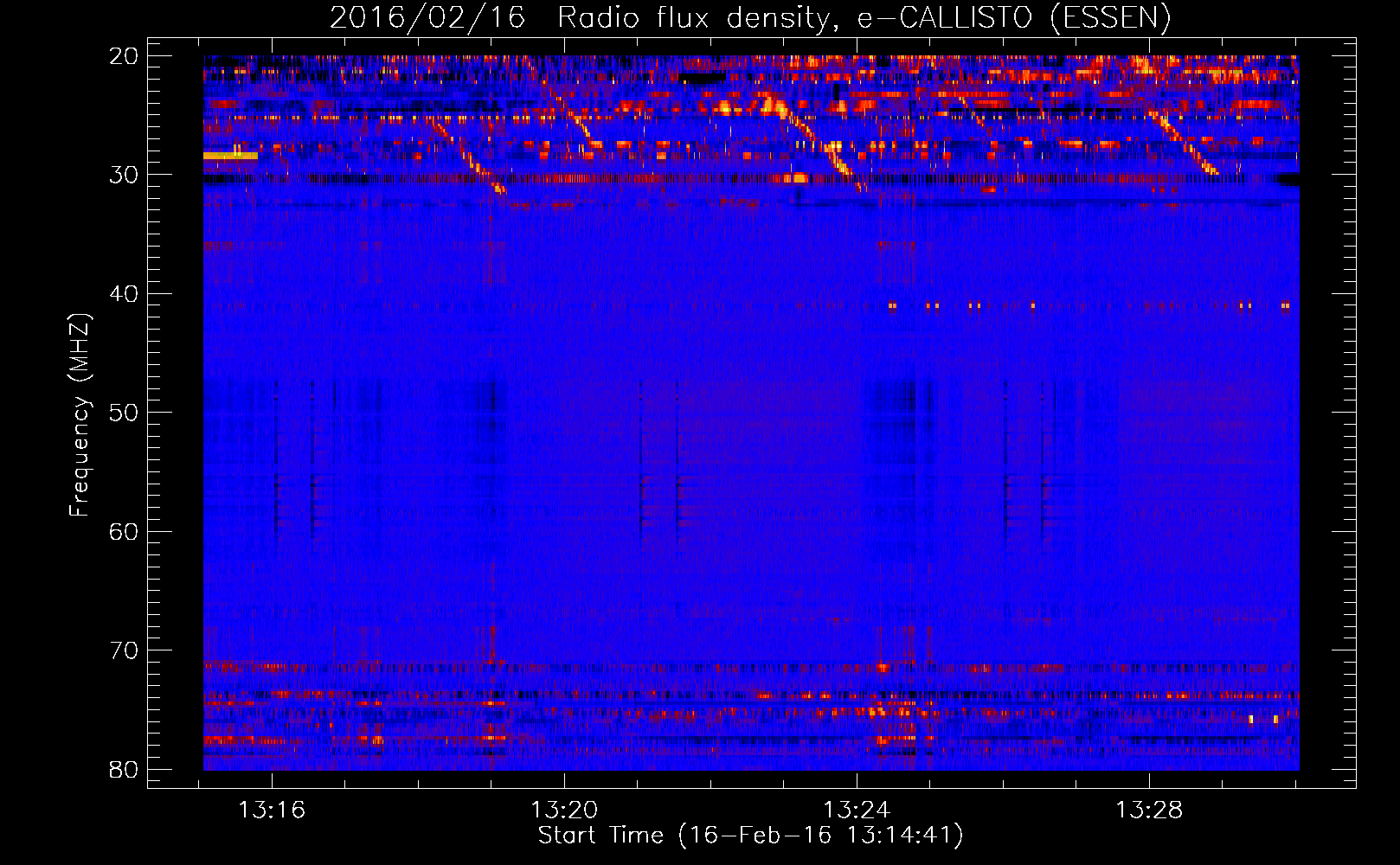The height and width of the screenshot is (865, 1400).
Task: Click the '60' frequency tick label
Action: [x=124, y=532]
